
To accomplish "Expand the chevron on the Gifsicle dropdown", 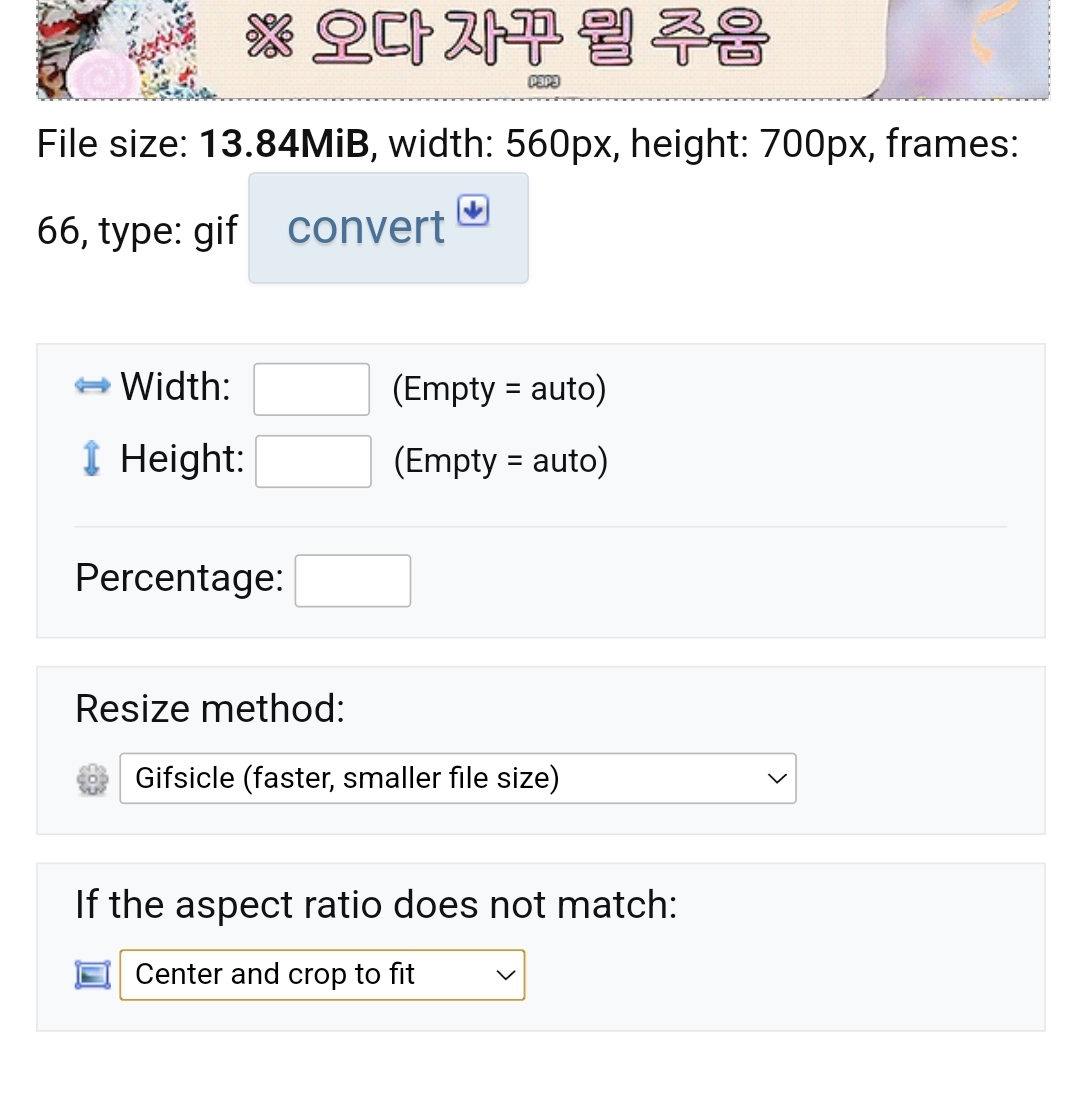I will [x=777, y=779].
